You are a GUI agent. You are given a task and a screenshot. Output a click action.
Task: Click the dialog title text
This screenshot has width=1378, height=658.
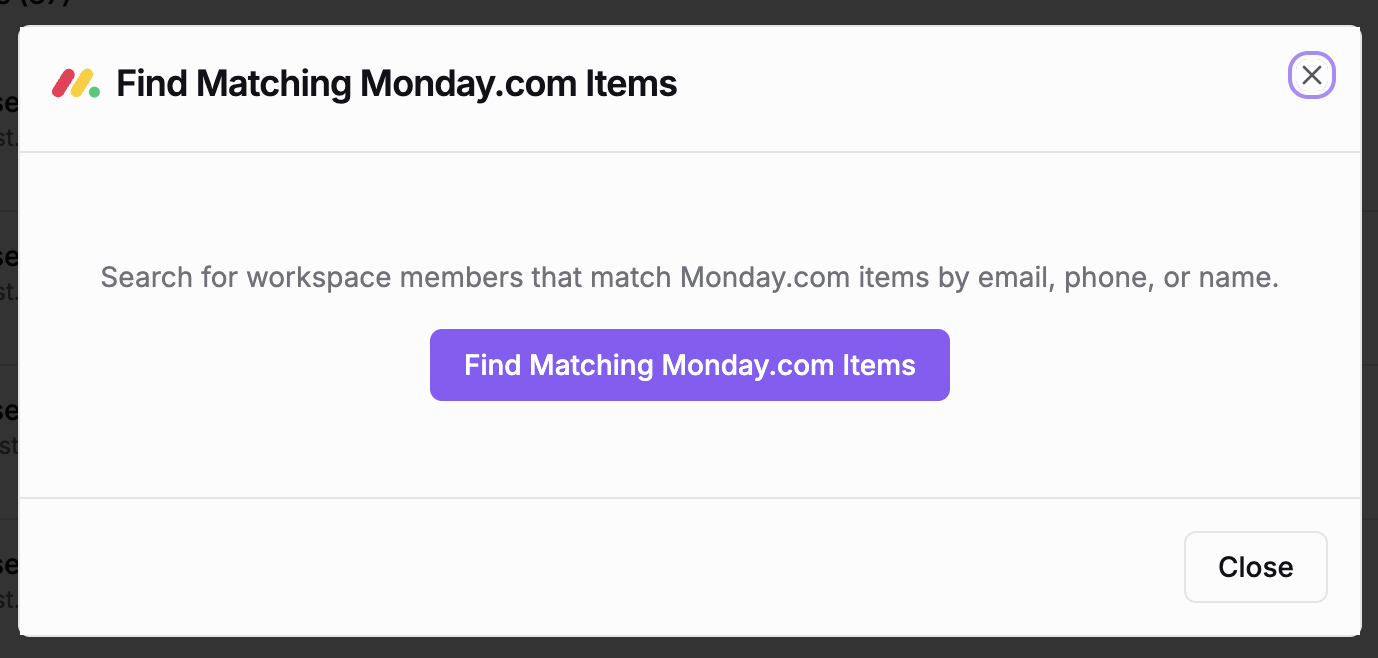396,83
